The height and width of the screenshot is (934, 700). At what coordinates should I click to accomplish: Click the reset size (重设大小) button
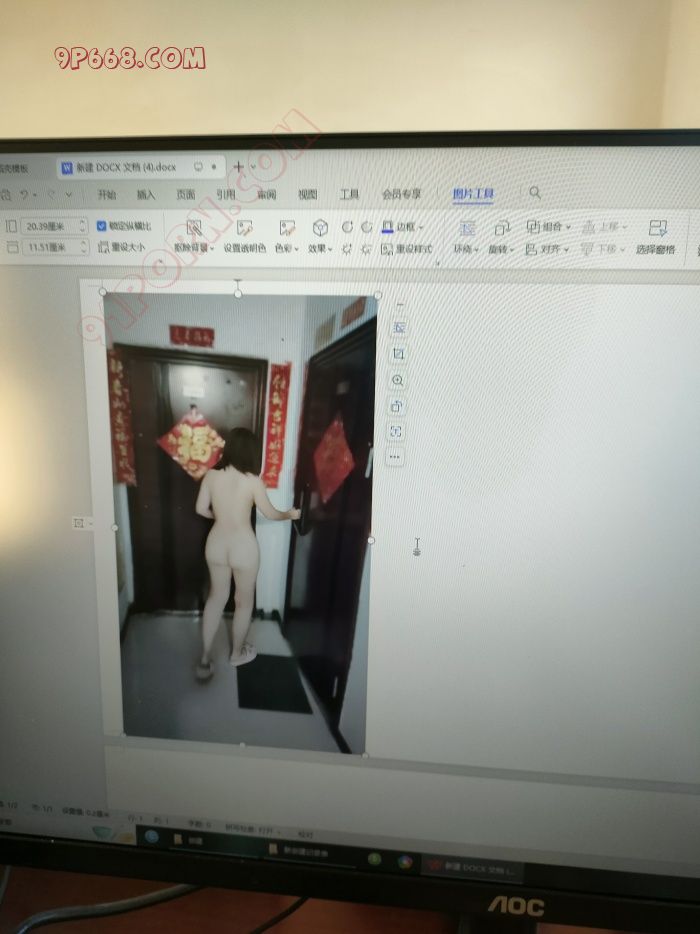(123, 247)
